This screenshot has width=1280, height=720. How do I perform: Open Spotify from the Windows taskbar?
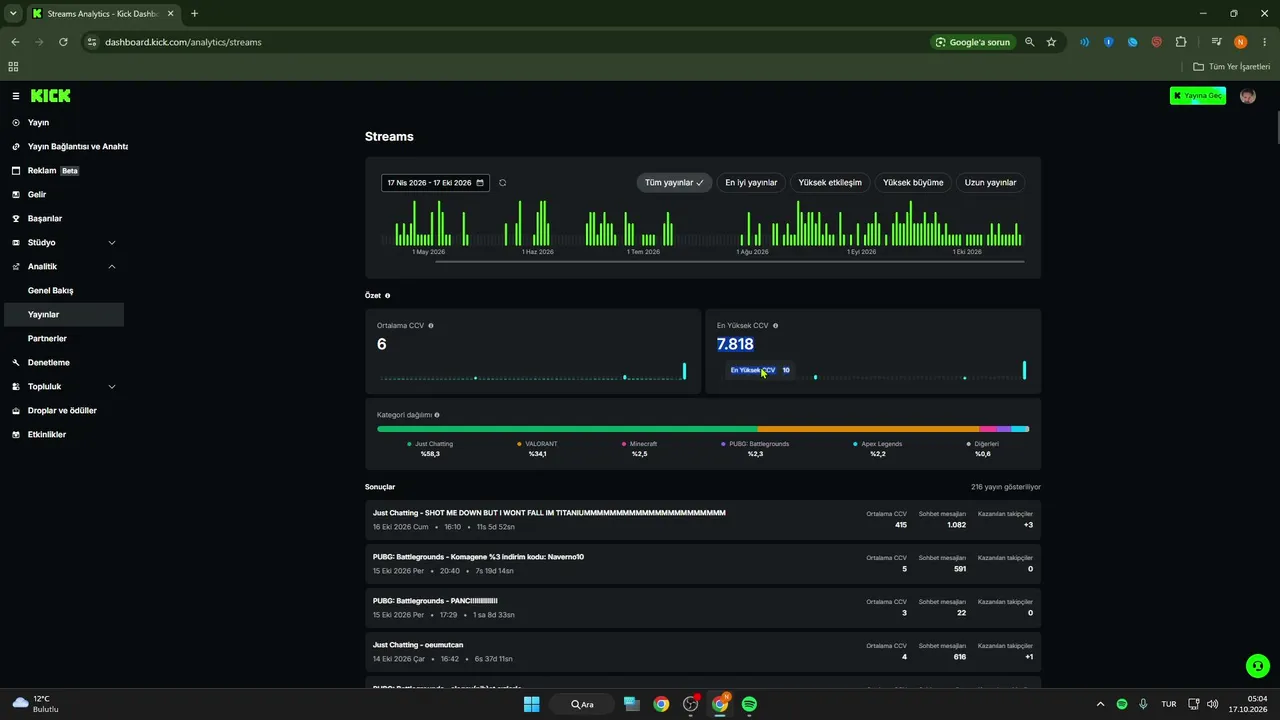coord(749,704)
